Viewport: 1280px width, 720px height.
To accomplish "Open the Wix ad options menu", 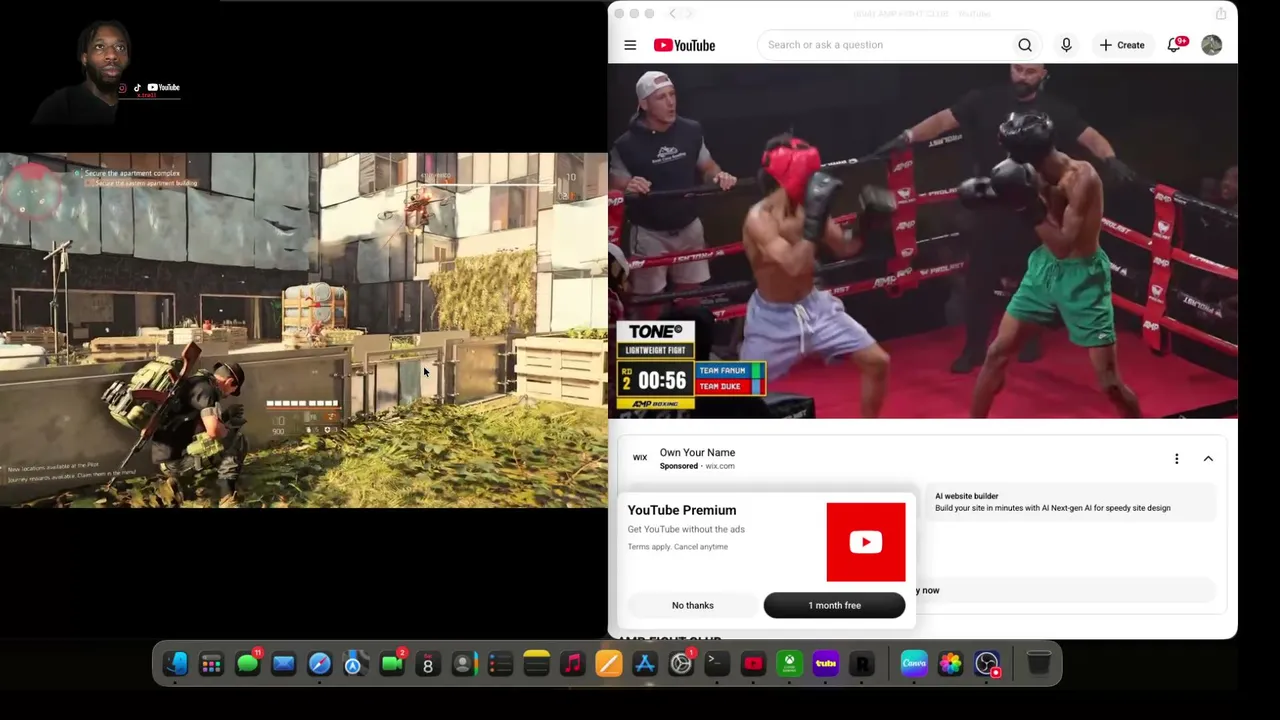I will point(1176,459).
